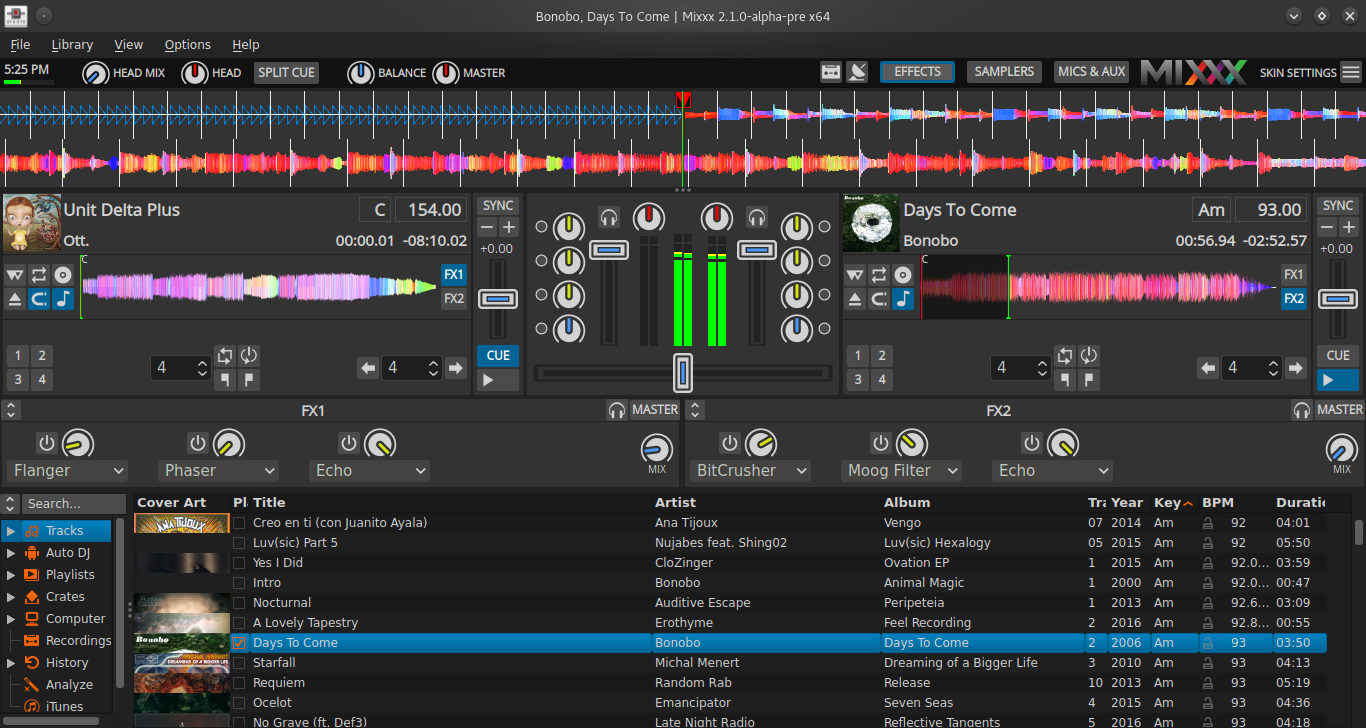Check the played box for Starfall
1366x728 pixels.
pyautogui.click(x=239, y=663)
